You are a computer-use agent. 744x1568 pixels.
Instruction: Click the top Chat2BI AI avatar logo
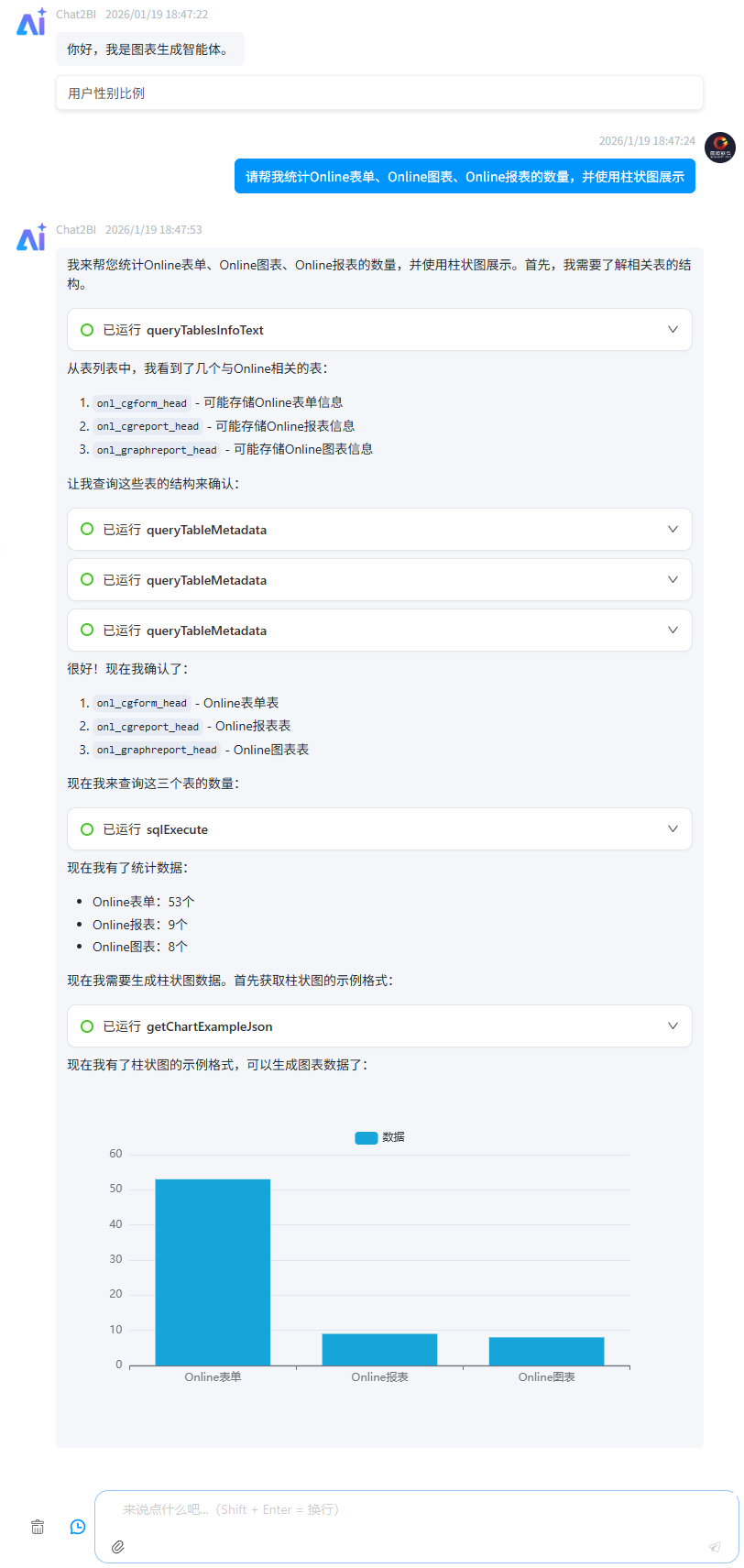31,22
